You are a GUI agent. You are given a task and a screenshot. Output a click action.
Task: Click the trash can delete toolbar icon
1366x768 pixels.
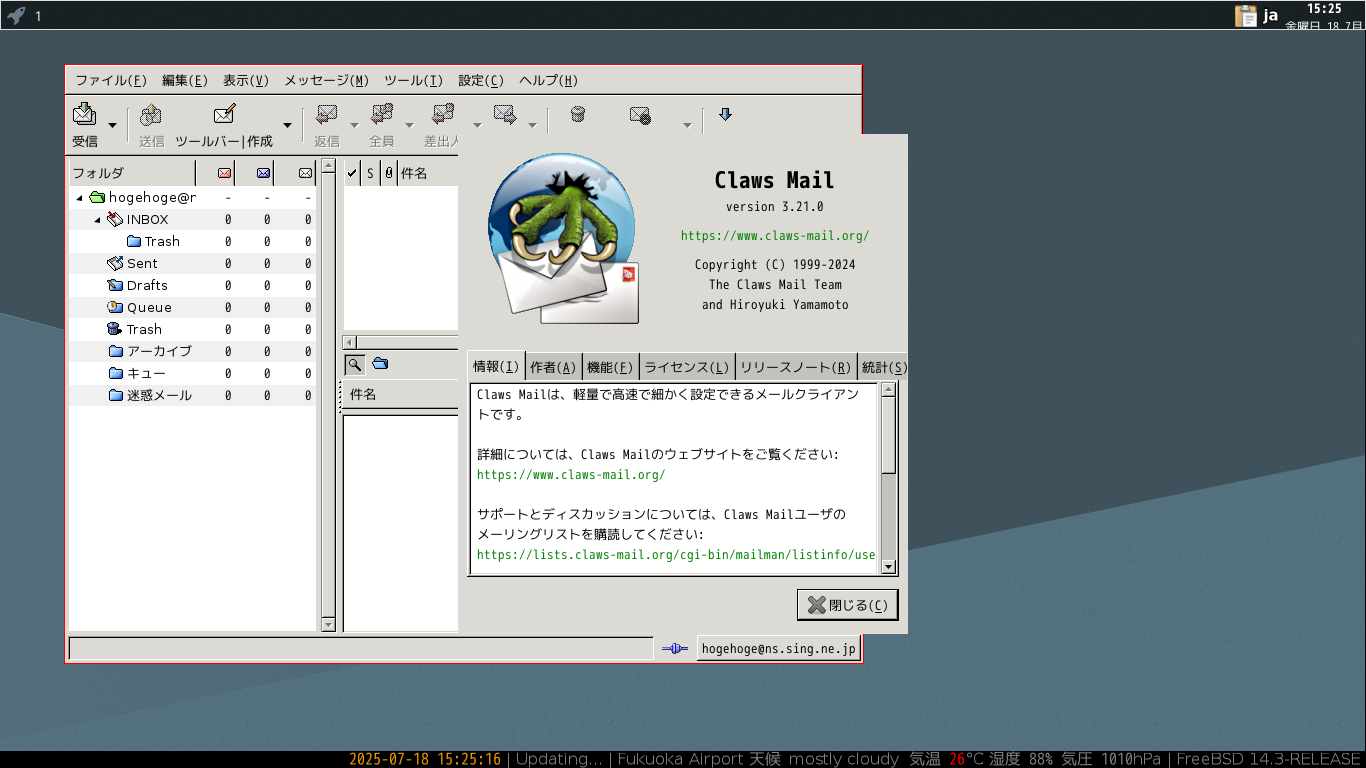(578, 115)
